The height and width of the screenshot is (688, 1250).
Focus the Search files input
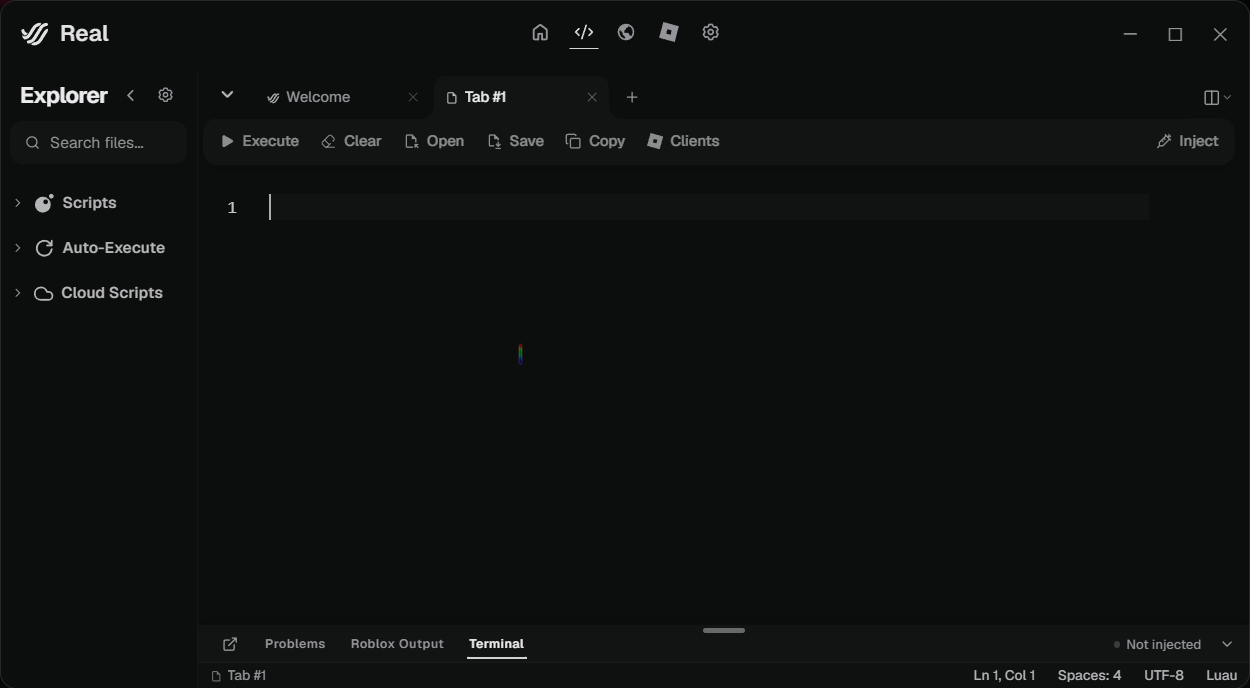pyautogui.click(x=98, y=143)
